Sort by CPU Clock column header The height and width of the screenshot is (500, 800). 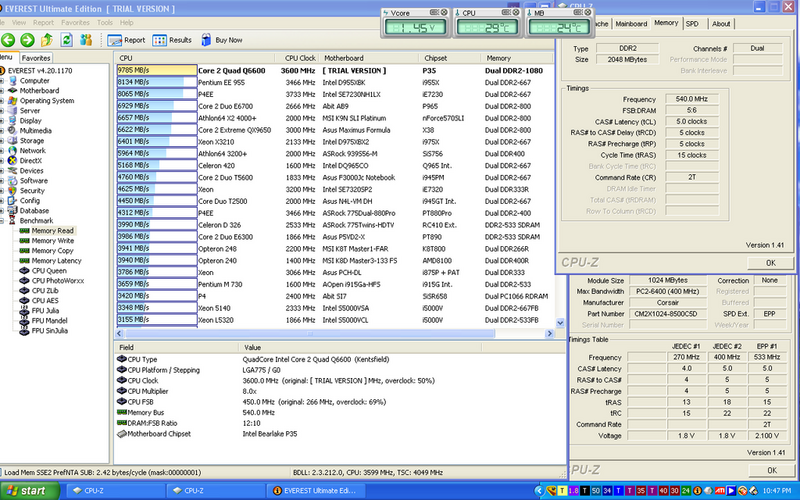click(300, 58)
